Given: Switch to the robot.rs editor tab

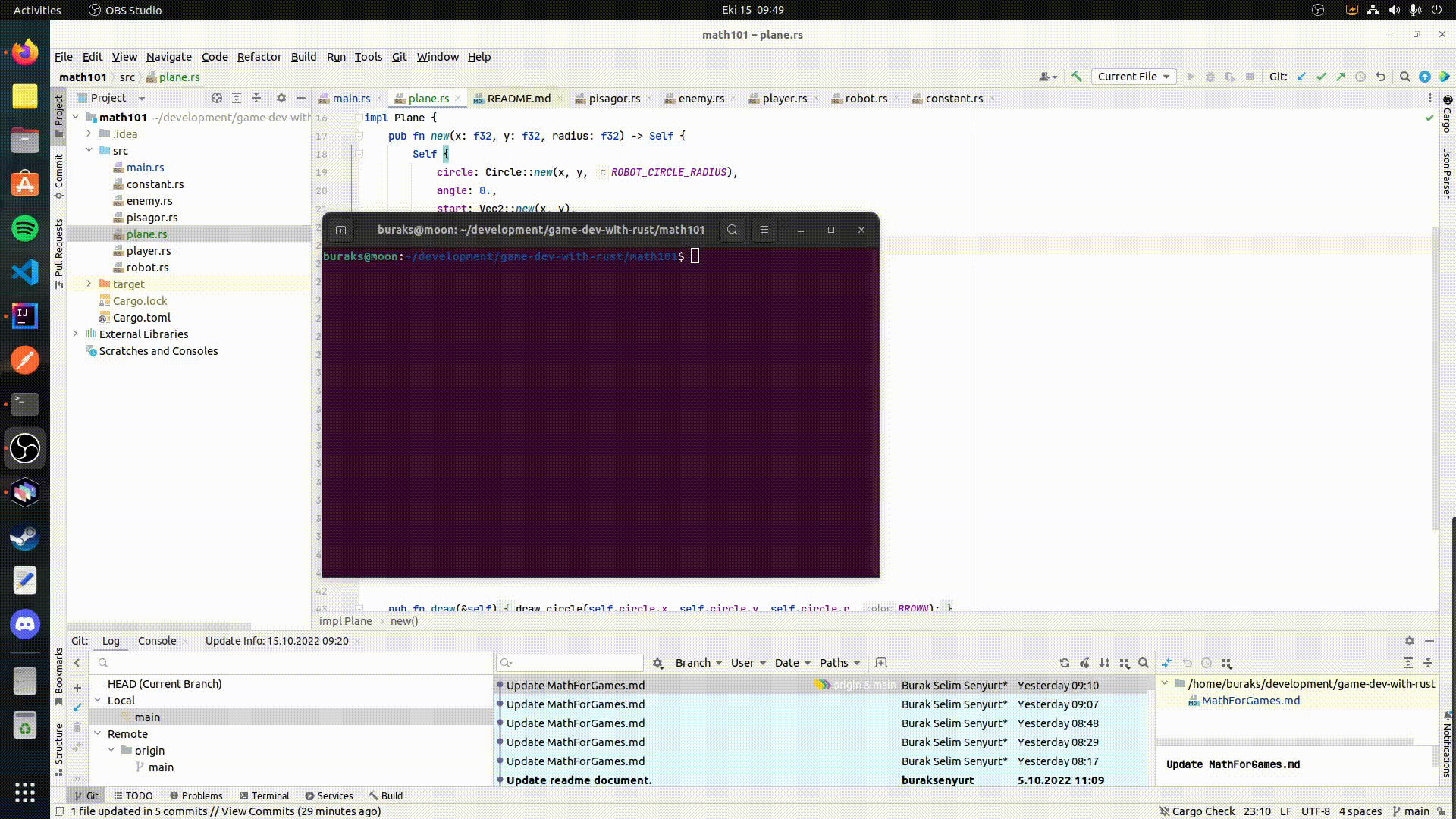Looking at the screenshot, I should point(865,99).
